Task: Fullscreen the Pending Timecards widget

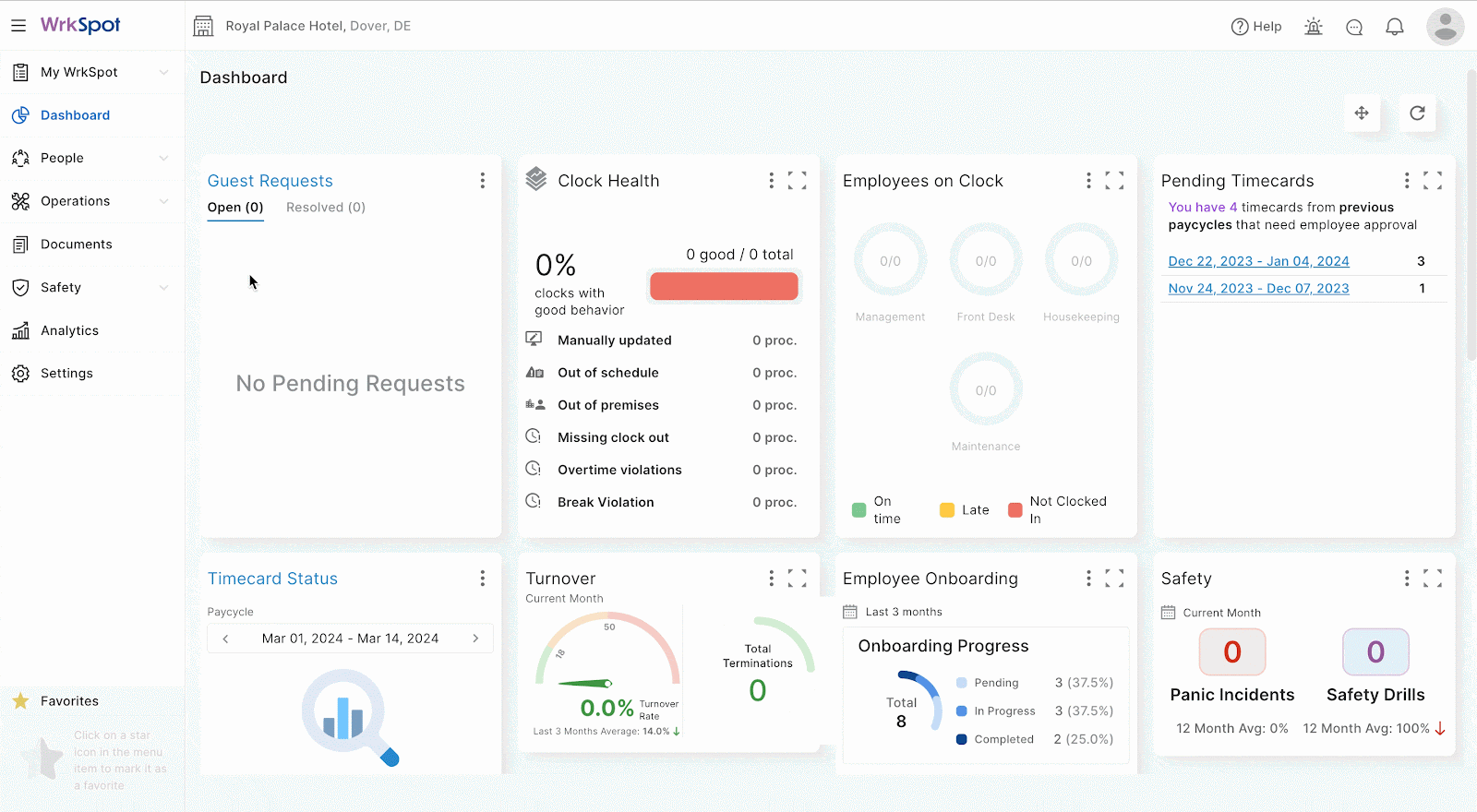Action: pos(1432,181)
